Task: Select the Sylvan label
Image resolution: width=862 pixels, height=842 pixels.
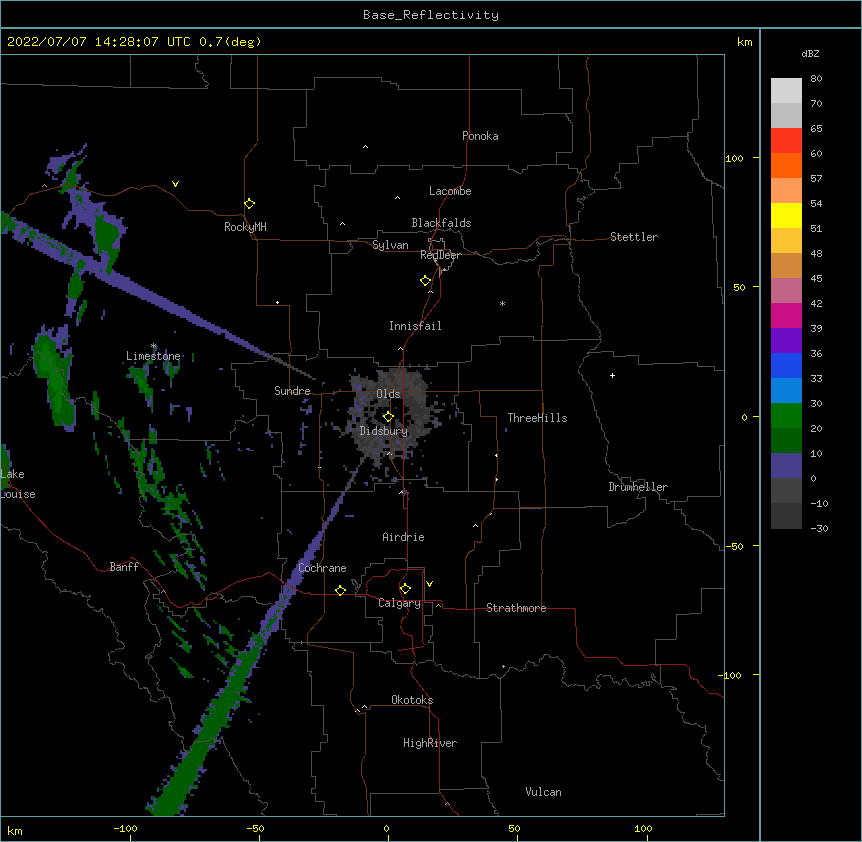Action: click(x=390, y=245)
